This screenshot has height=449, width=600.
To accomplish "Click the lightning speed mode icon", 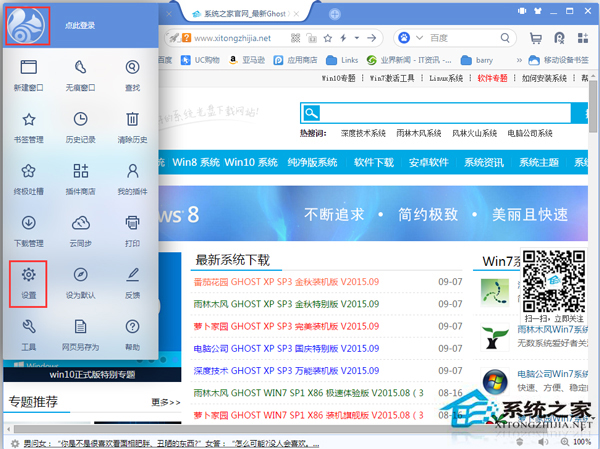I will point(343,38).
